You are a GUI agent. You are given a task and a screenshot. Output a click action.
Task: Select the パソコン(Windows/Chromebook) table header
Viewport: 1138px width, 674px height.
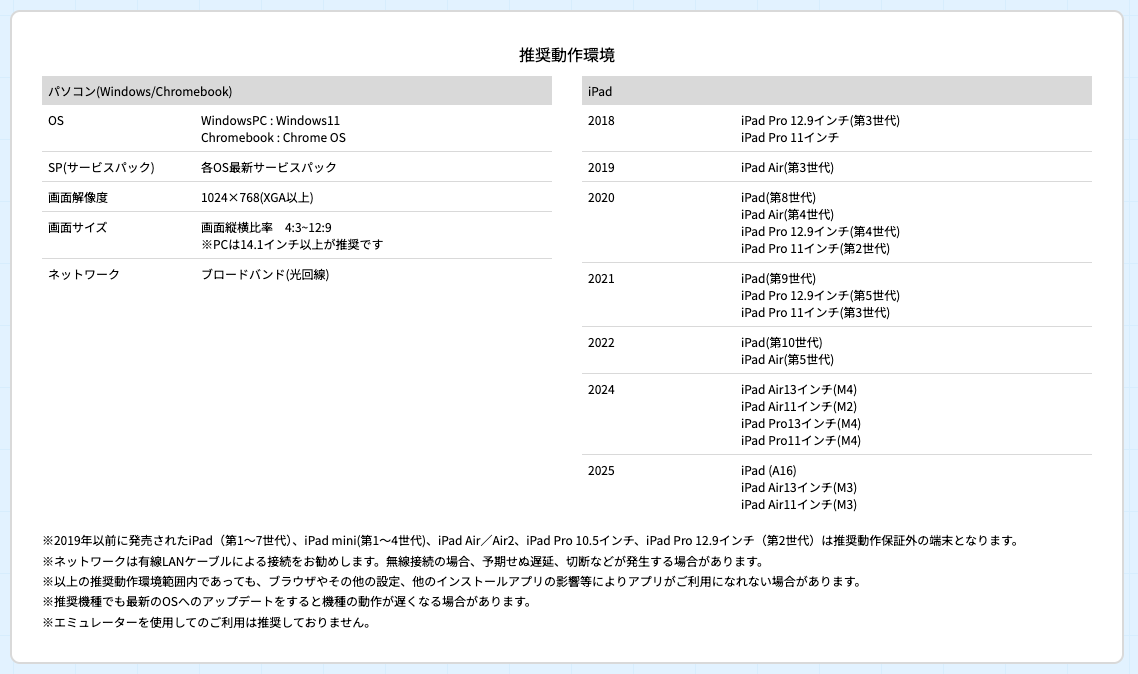click(x=140, y=91)
